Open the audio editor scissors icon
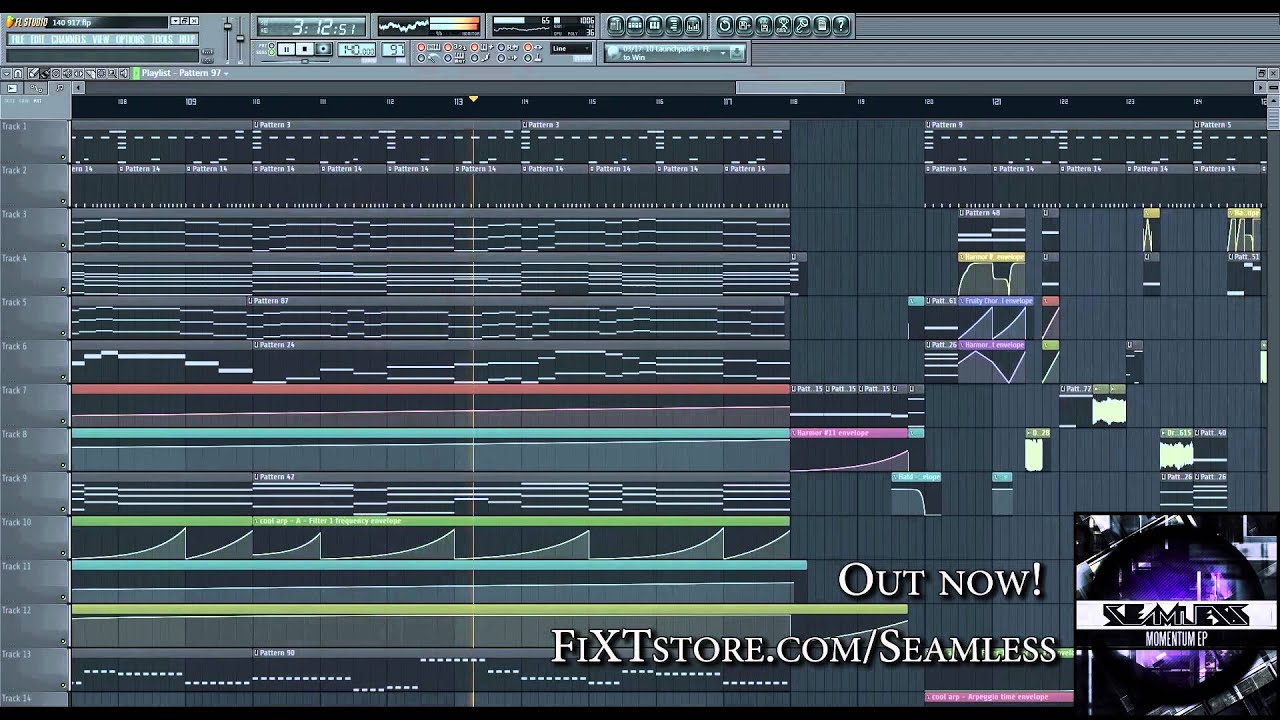 pos(783,25)
